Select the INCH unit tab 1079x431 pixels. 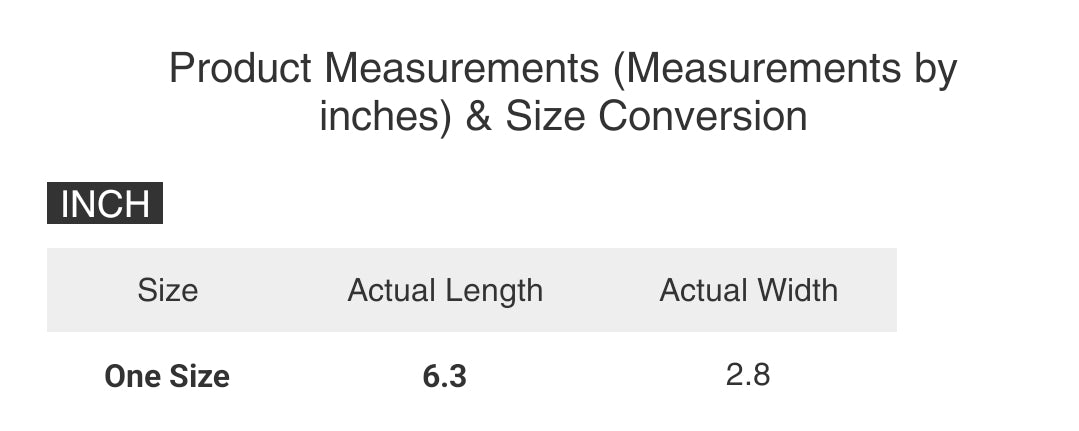point(105,204)
